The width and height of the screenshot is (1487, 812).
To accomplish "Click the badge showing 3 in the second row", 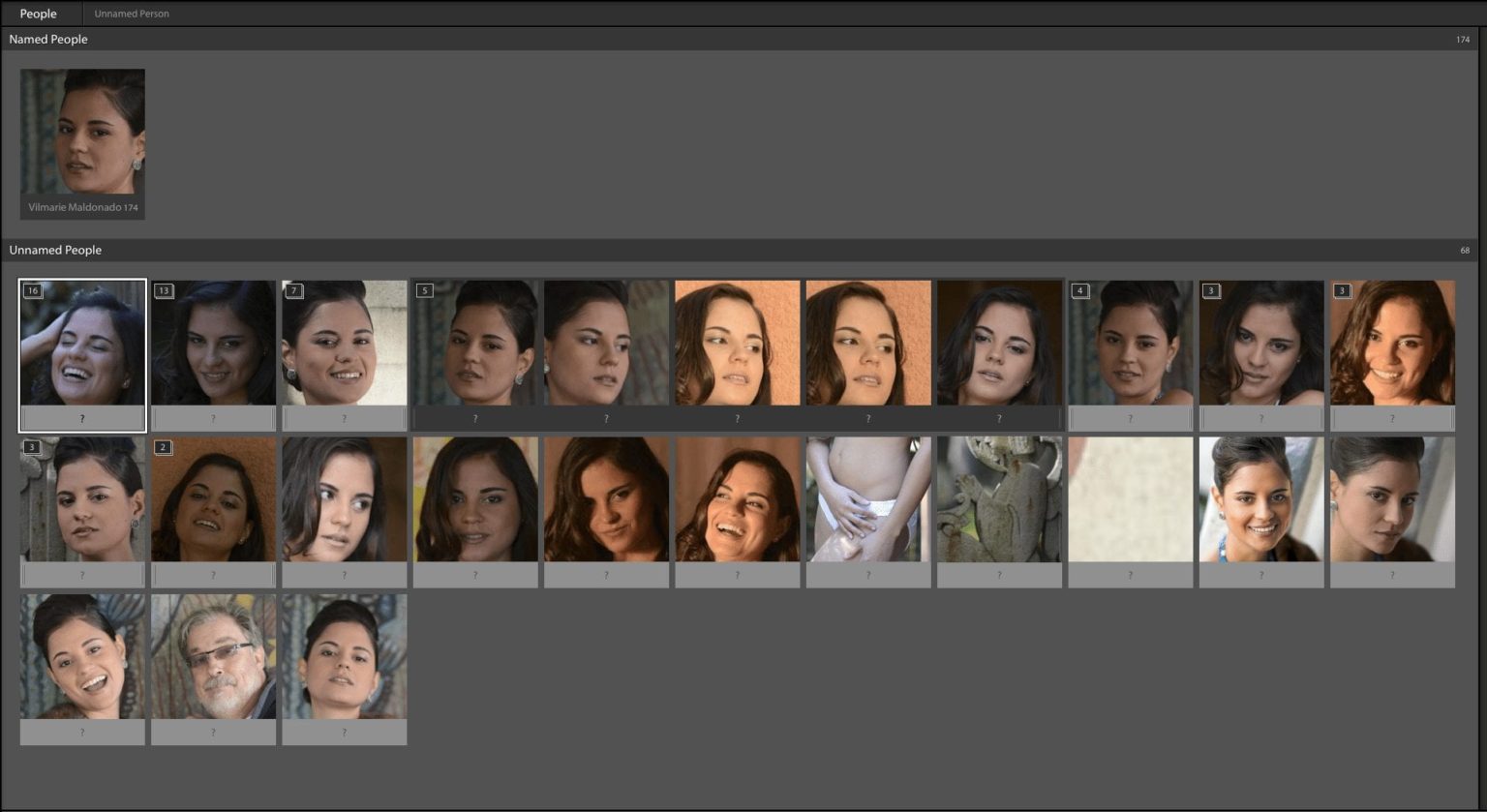I will [31, 447].
